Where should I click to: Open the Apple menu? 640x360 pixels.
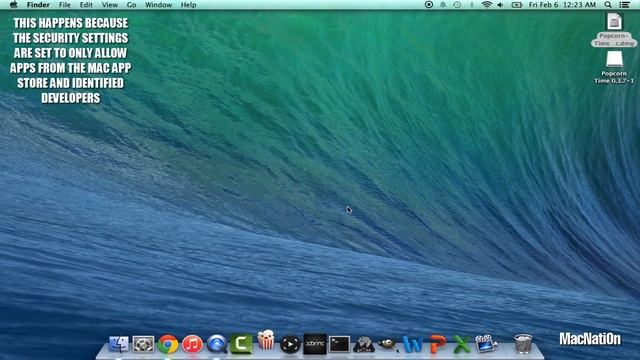click(13, 5)
